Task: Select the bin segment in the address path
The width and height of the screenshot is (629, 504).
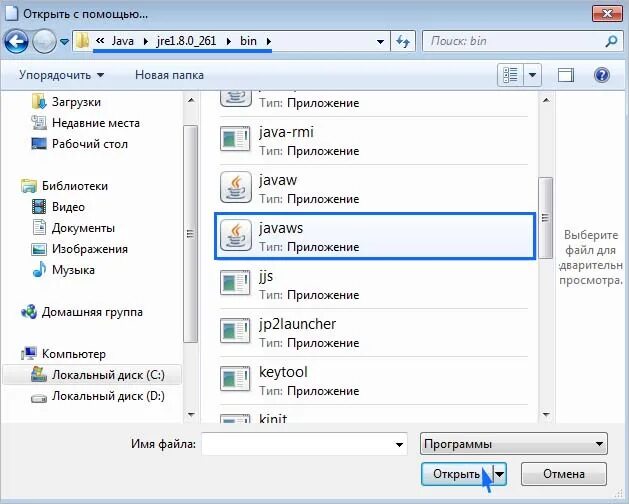Action: click(248, 41)
